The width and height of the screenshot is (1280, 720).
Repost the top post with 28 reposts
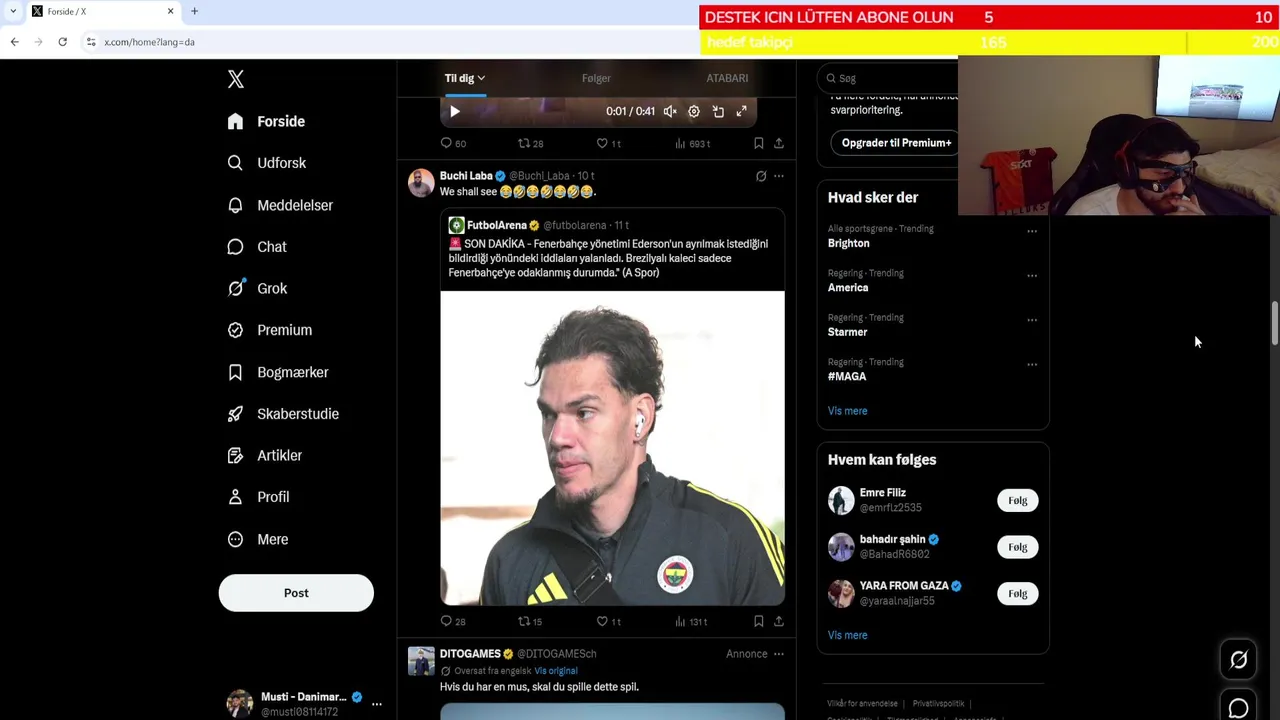coord(530,143)
